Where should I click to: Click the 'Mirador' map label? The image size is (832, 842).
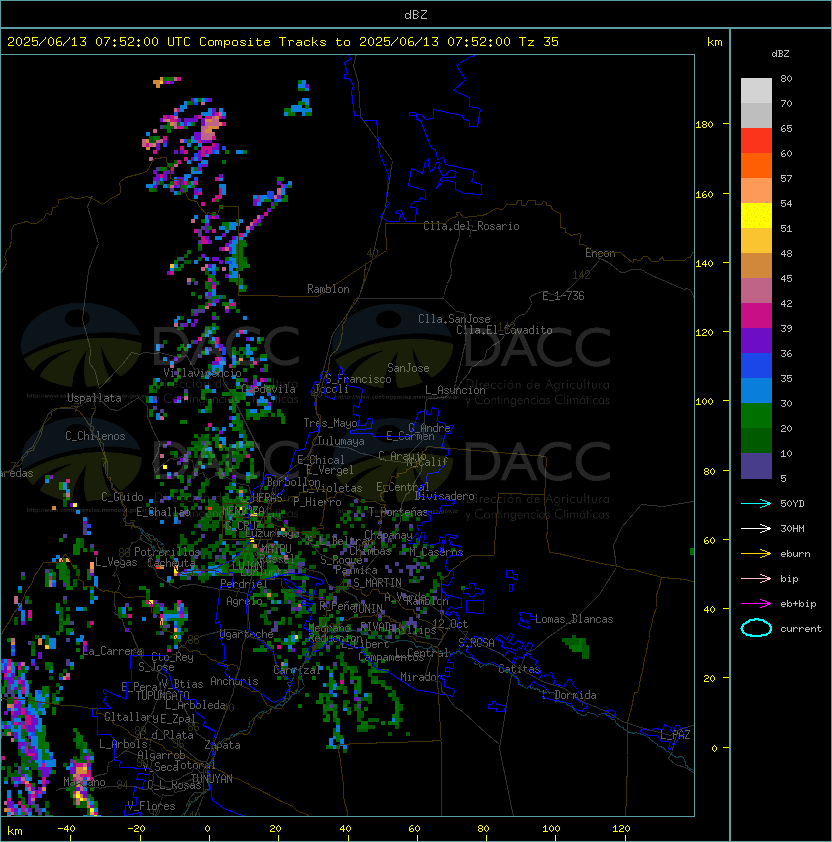pos(422,677)
